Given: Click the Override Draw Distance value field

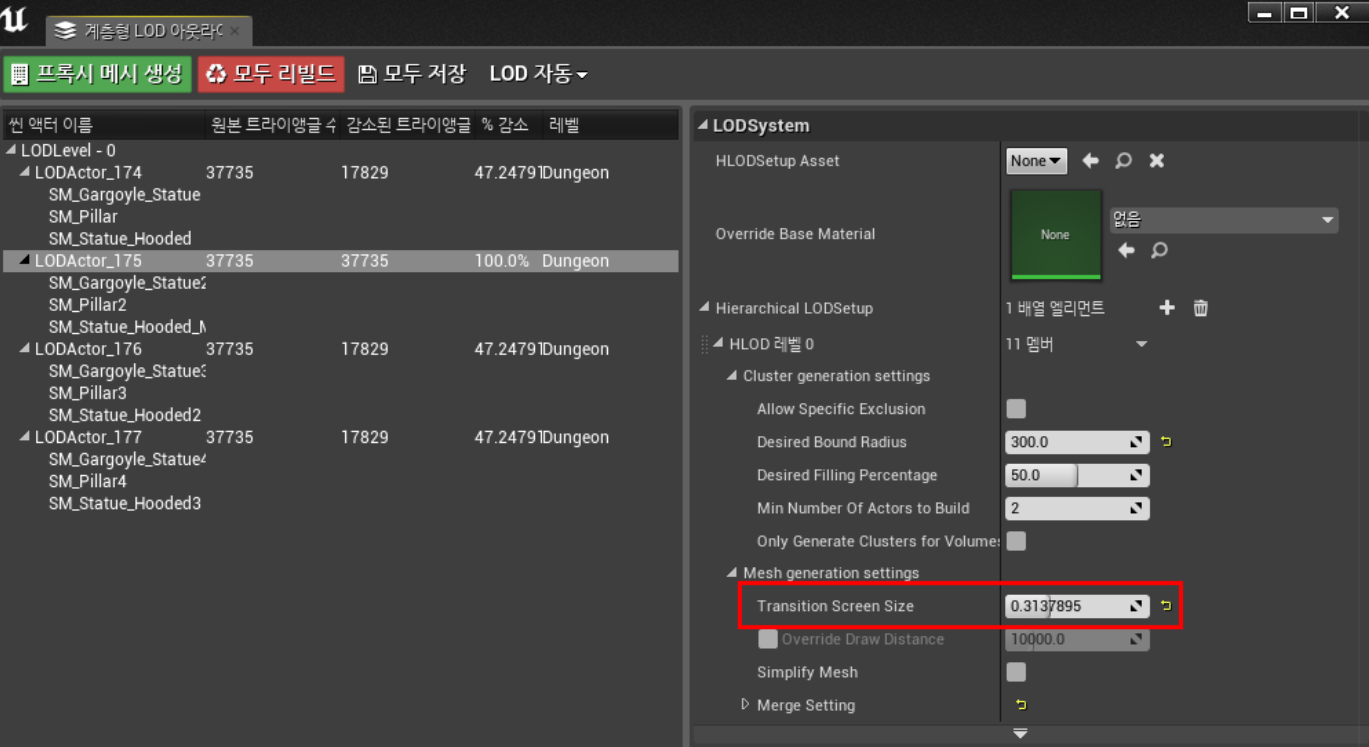Looking at the screenshot, I should point(1077,639).
